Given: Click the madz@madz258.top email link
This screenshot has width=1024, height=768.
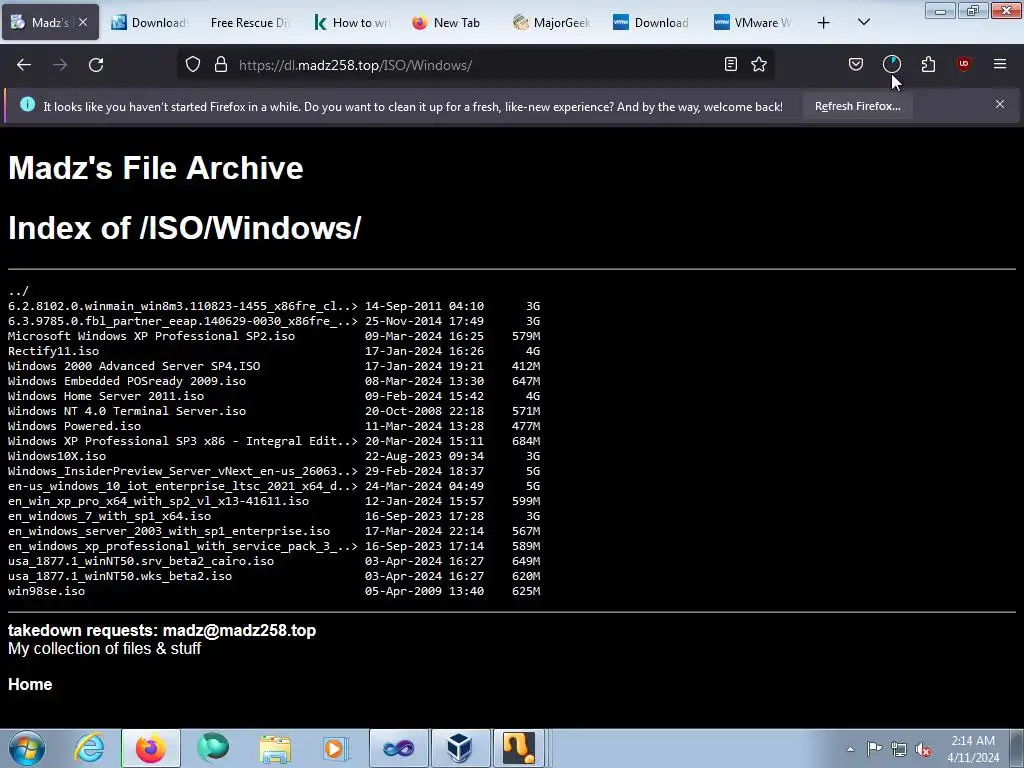Looking at the screenshot, I should [239, 631].
